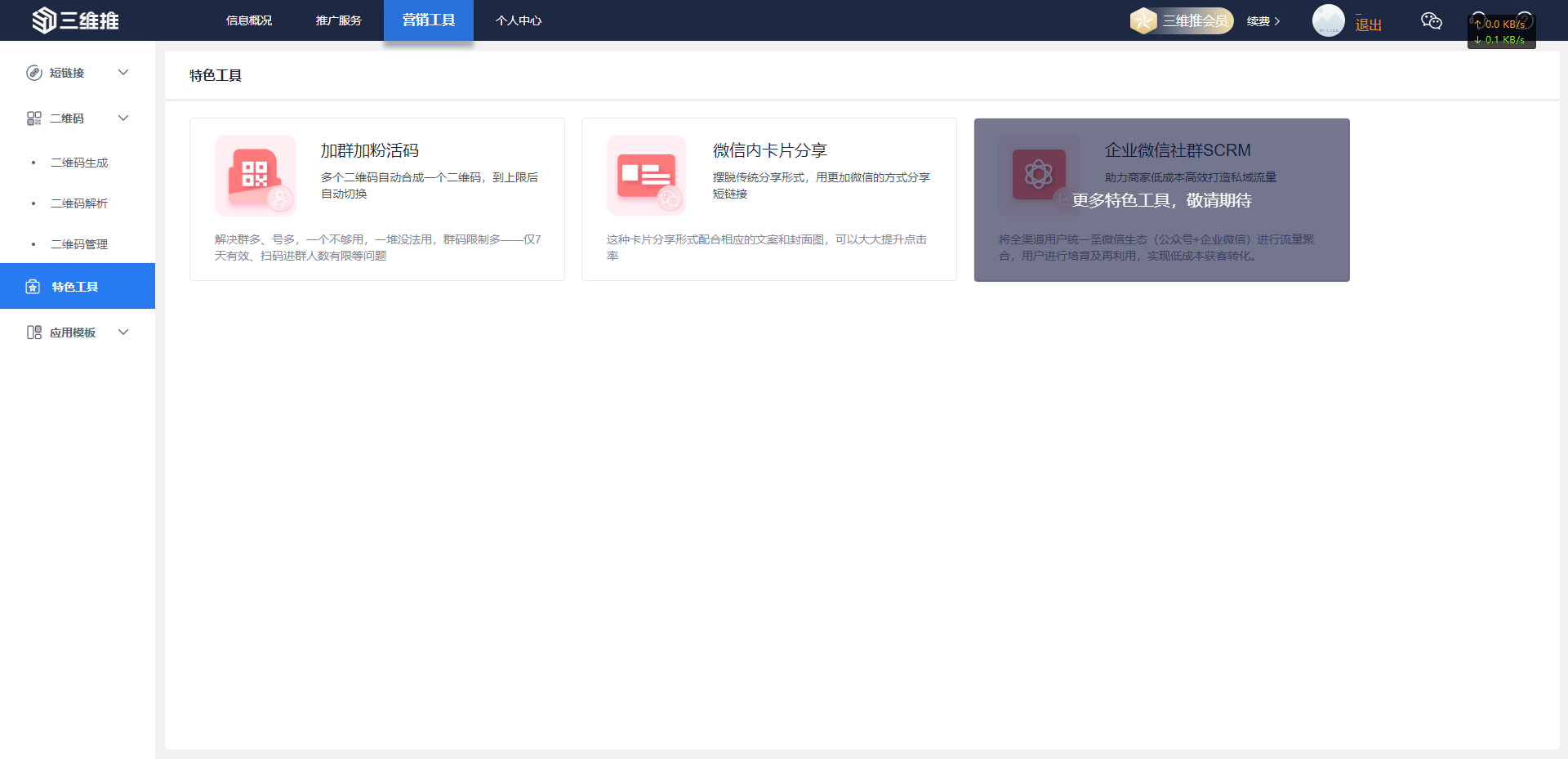Click the 特色工具 sidebar icon
Viewport: 1568px width, 759px height.
pyautogui.click(x=33, y=287)
